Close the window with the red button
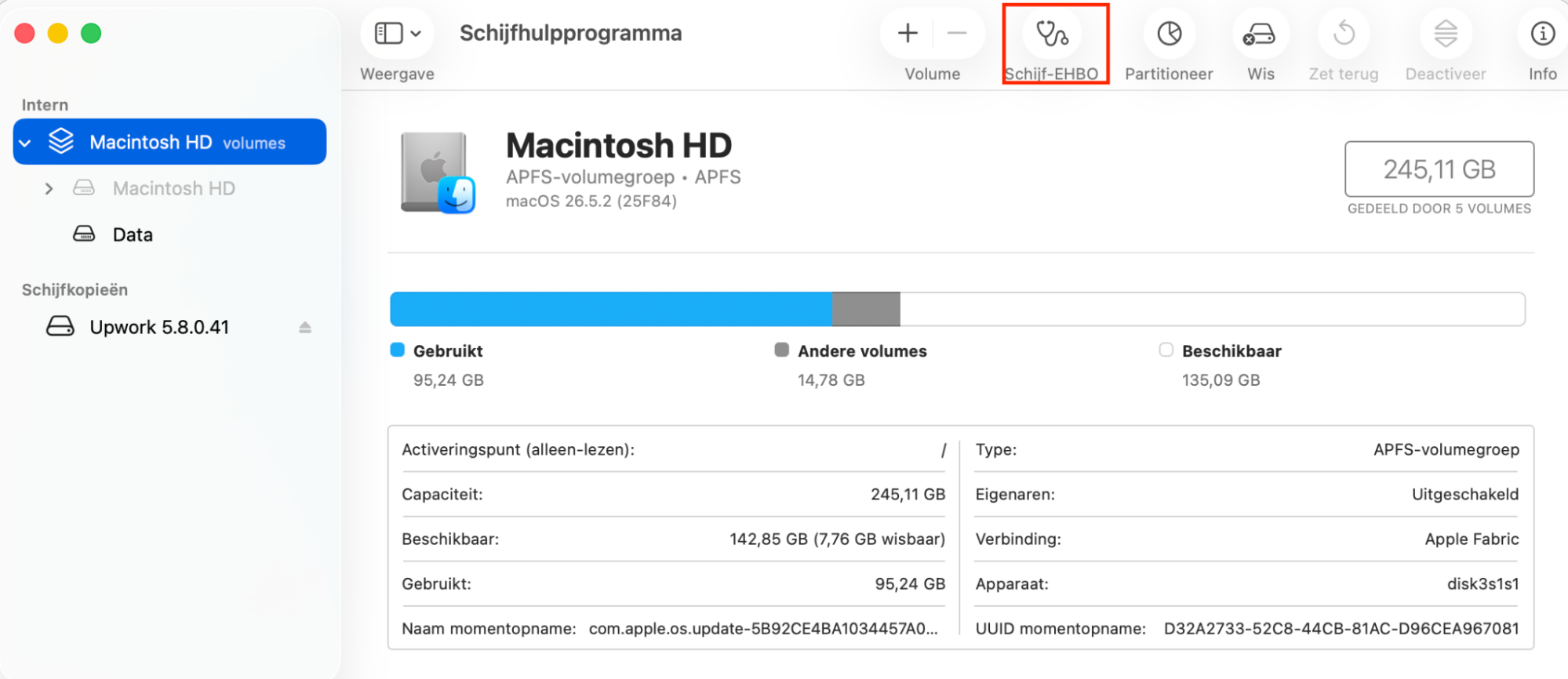The image size is (1568, 679). [25, 34]
